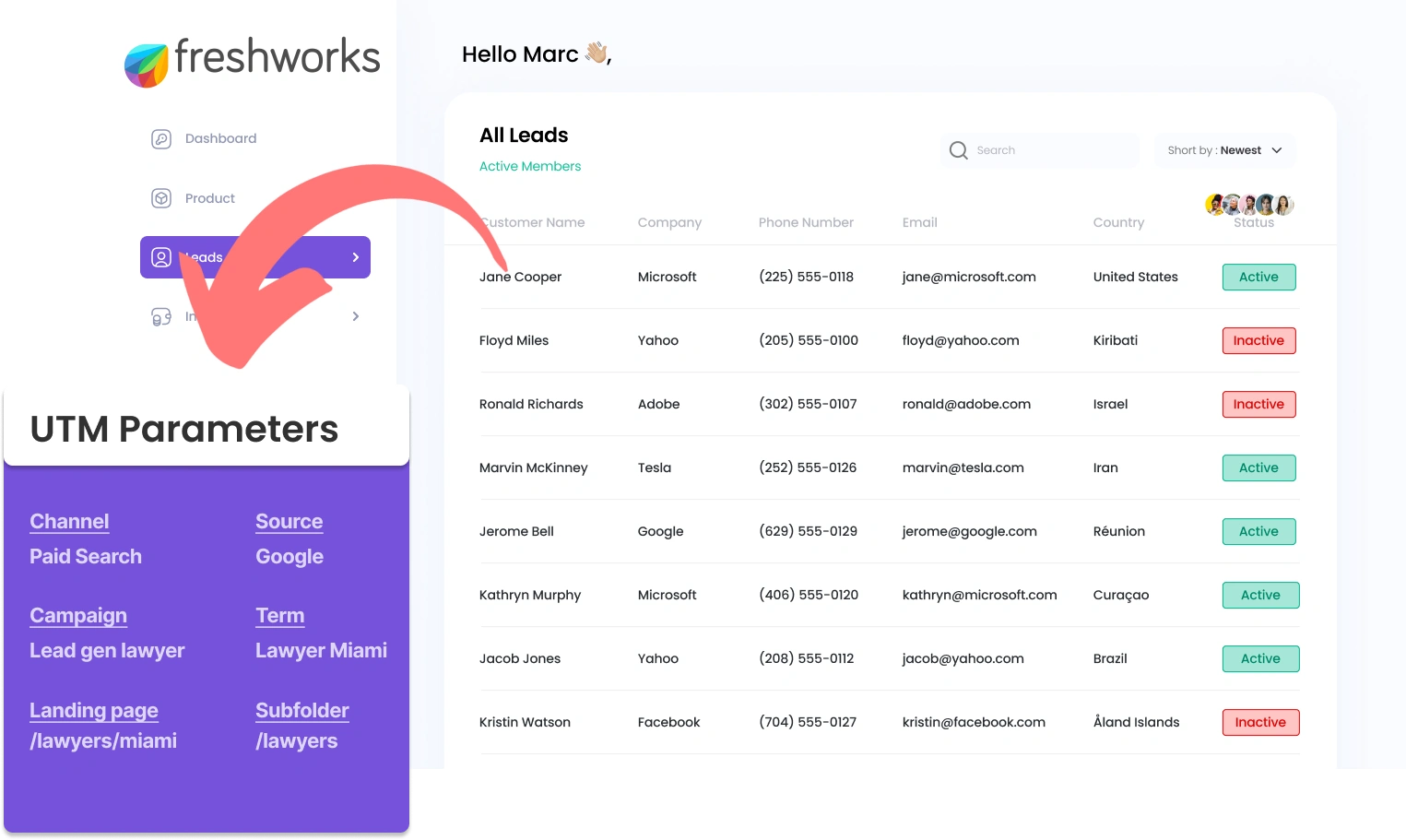
Task: Click the search magnifier icon
Action: tap(958, 149)
